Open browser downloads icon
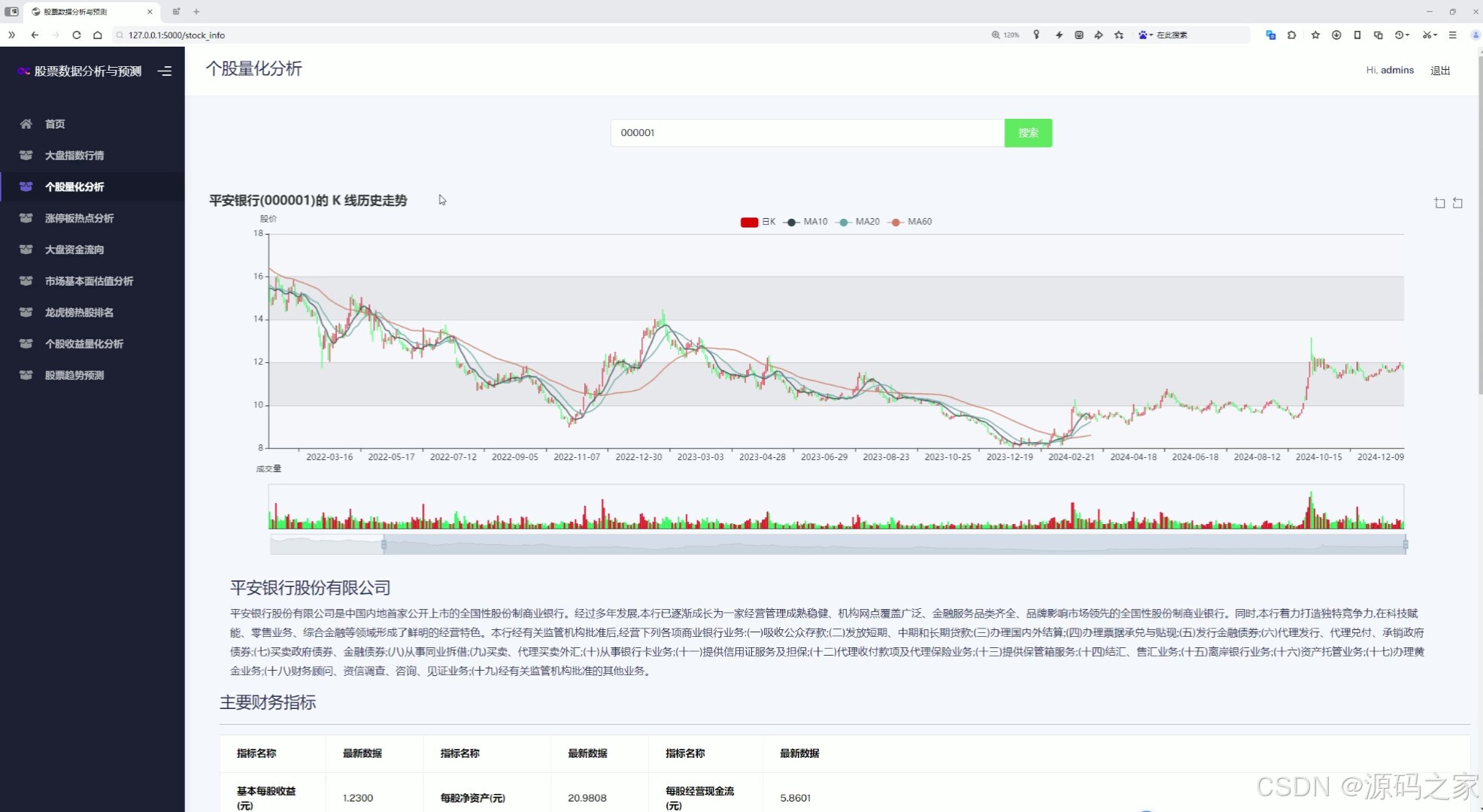 pyautogui.click(x=1336, y=35)
